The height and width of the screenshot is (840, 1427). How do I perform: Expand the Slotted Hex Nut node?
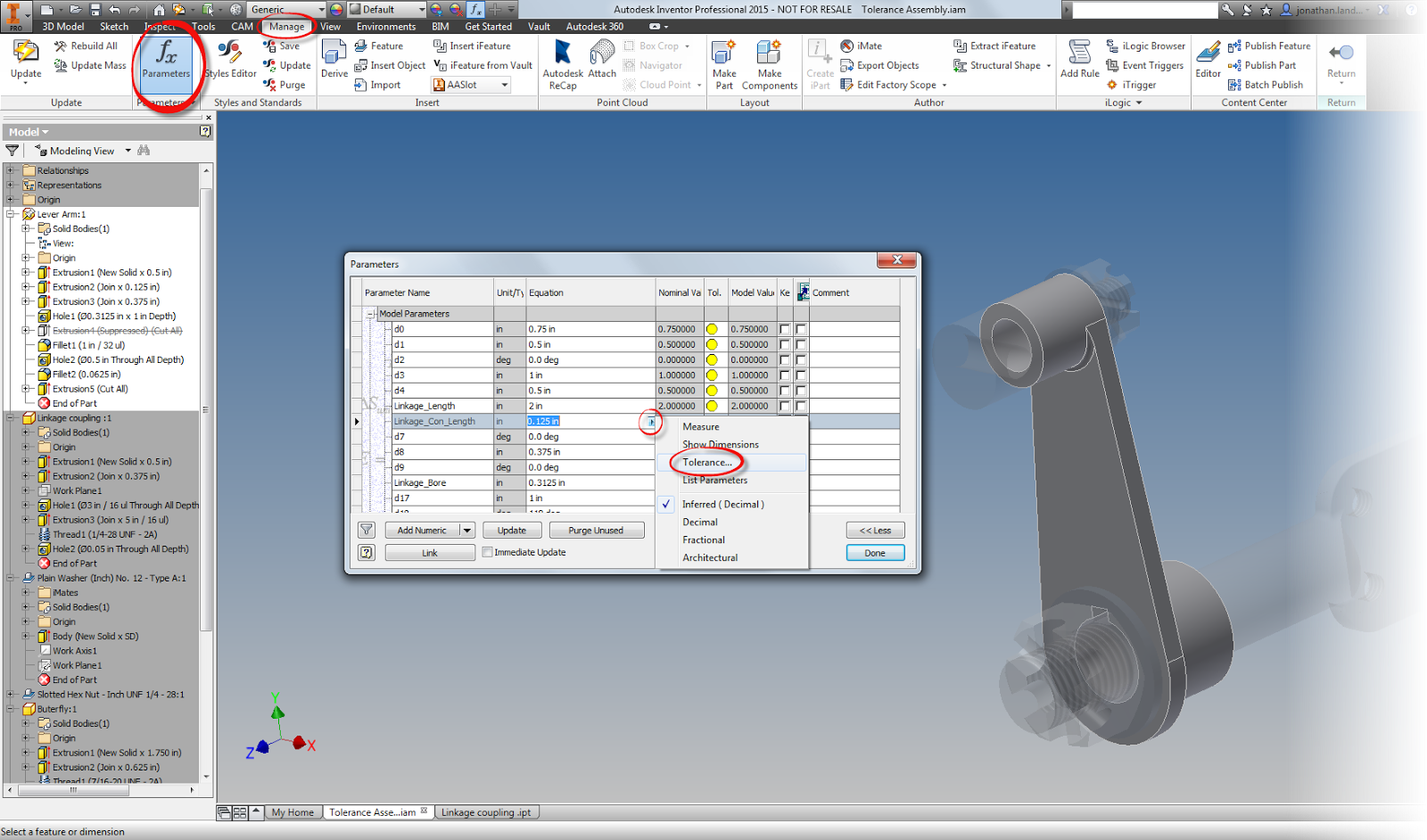[x=11, y=694]
